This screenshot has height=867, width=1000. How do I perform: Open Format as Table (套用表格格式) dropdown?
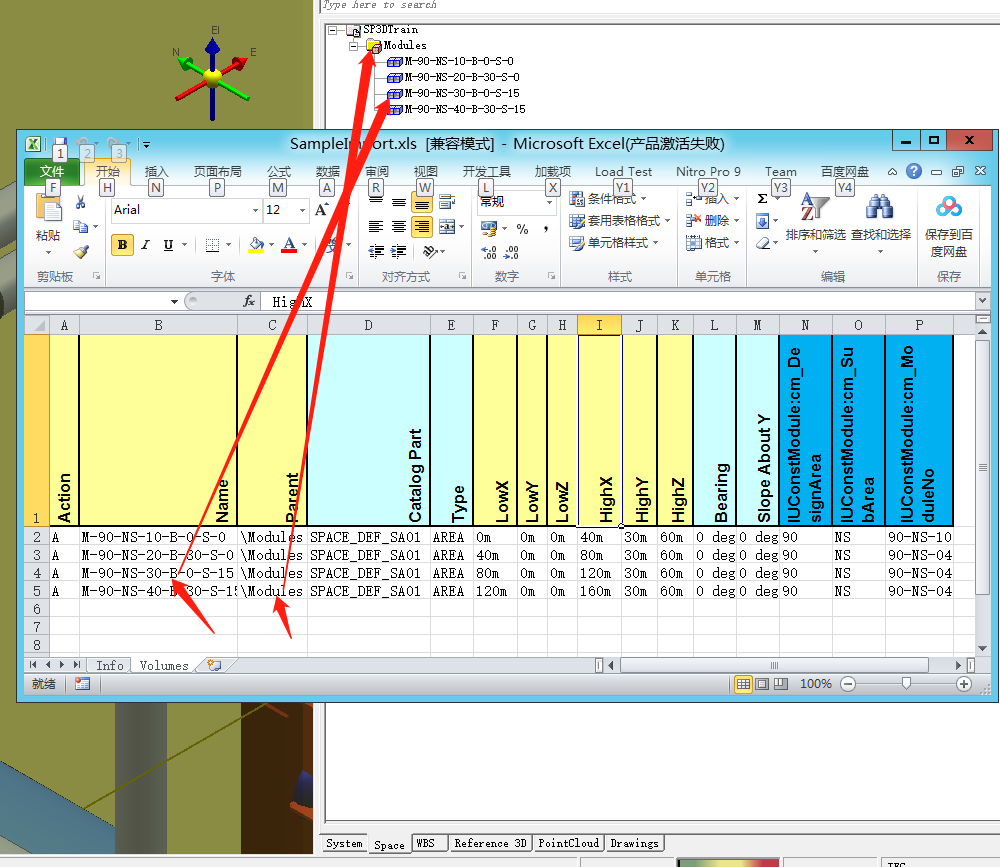coord(619,221)
